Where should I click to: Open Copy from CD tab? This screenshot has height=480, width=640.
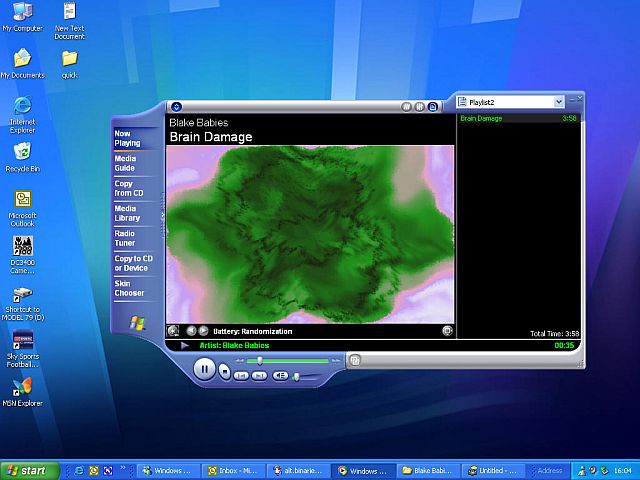tap(129, 188)
